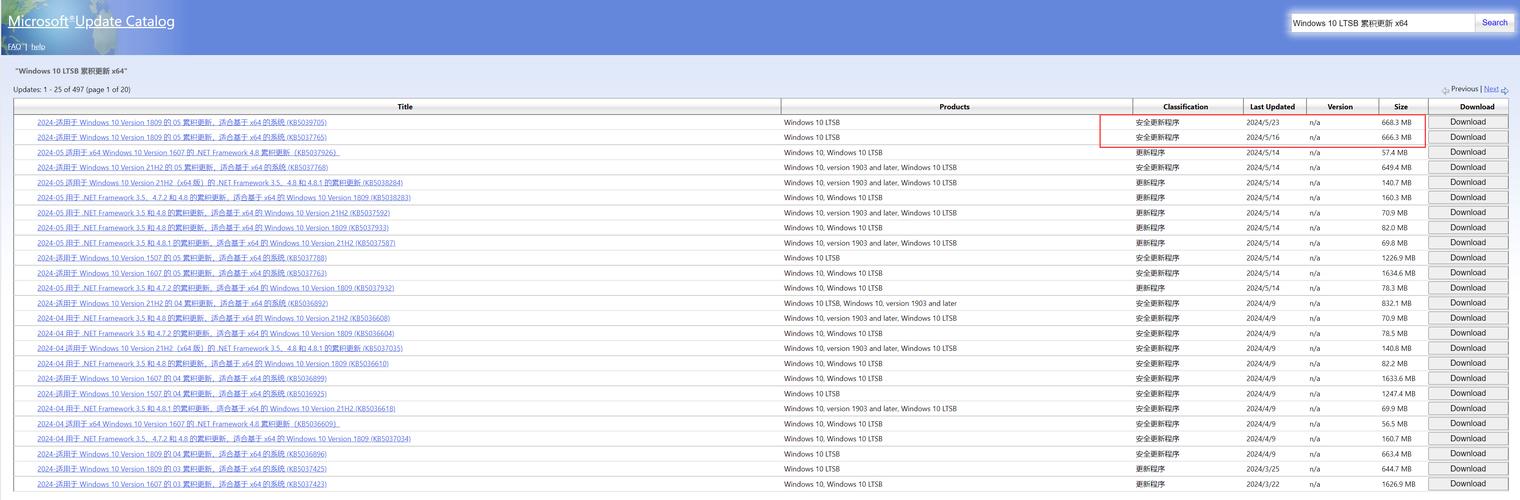
Task: Select the '2024/3/25' date cell
Action: [1263, 468]
